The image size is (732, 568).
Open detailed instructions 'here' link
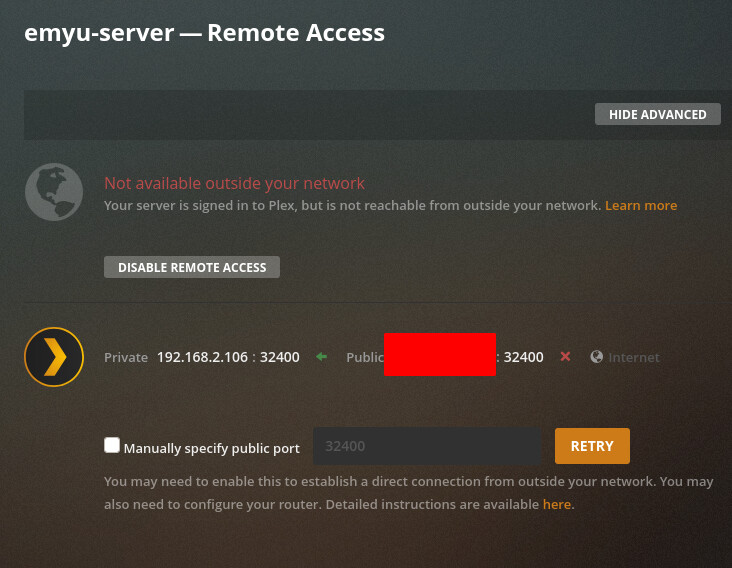point(556,505)
